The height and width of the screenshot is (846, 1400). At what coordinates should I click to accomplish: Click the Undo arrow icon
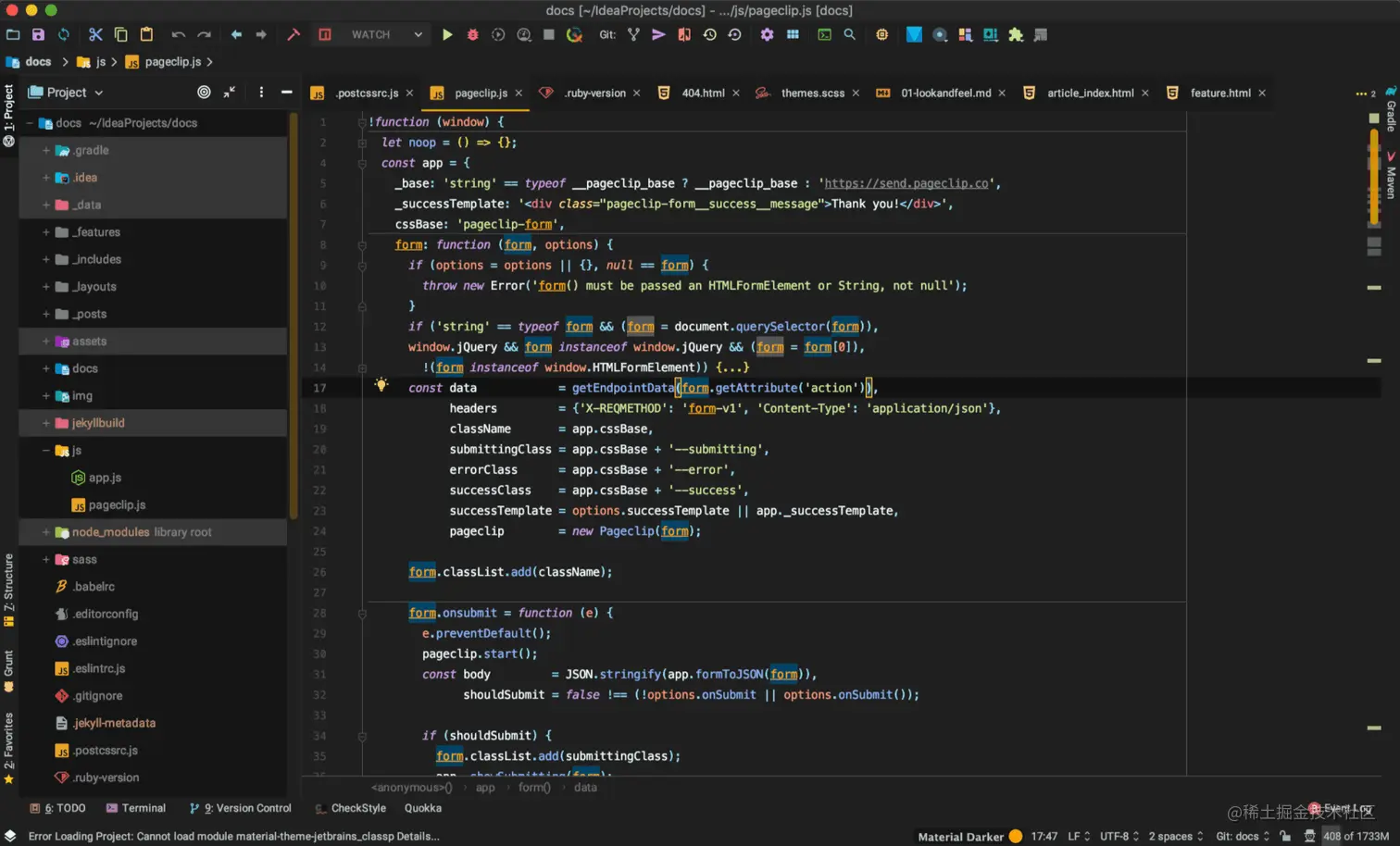pos(178,34)
